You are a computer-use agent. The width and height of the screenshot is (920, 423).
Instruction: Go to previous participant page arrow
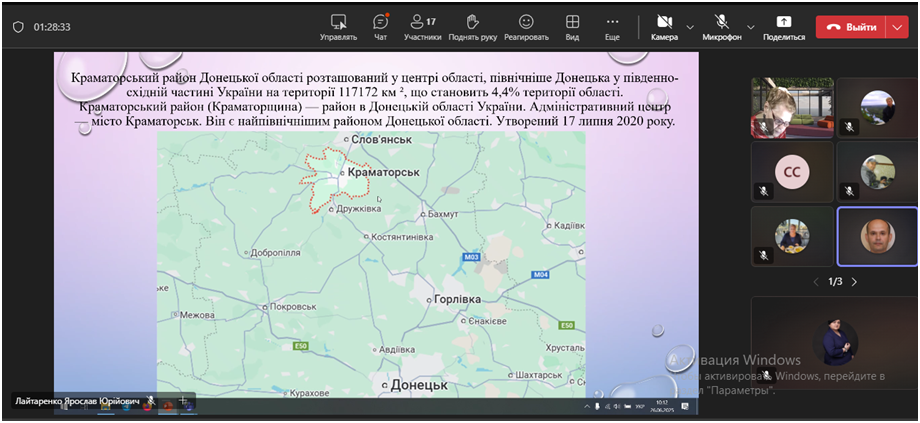[815, 282]
